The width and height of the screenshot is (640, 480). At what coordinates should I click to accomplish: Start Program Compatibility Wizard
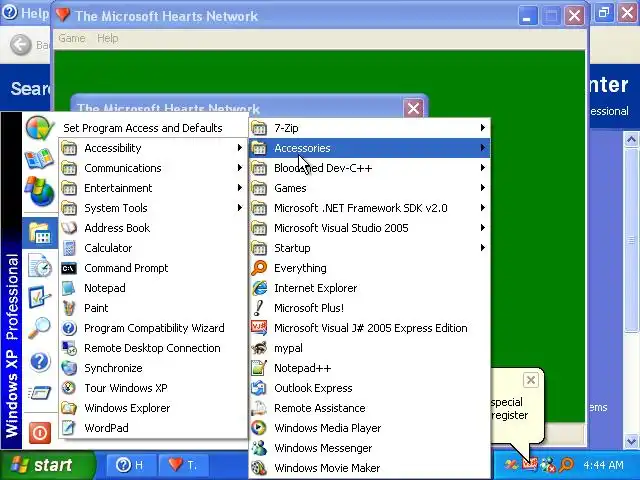click(153, 328)
